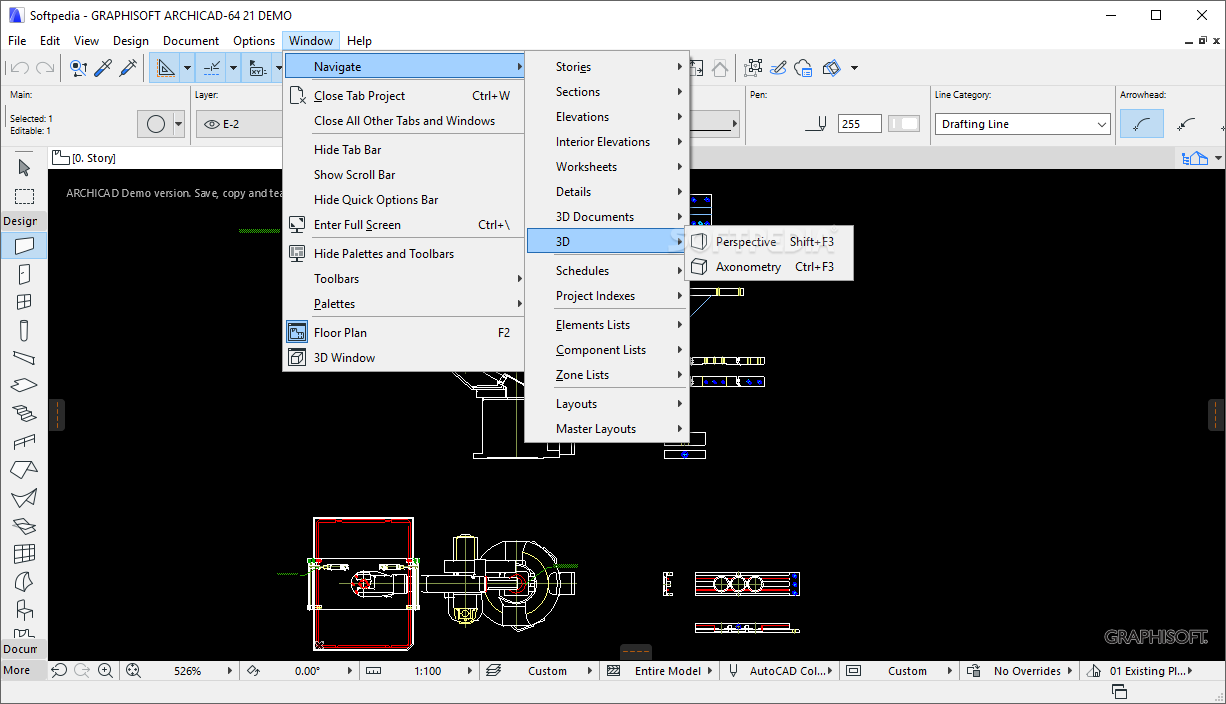Open the Navigator pop-up house icon
The width and height of the screenshot is (1226, 704).
[1194, 158]
